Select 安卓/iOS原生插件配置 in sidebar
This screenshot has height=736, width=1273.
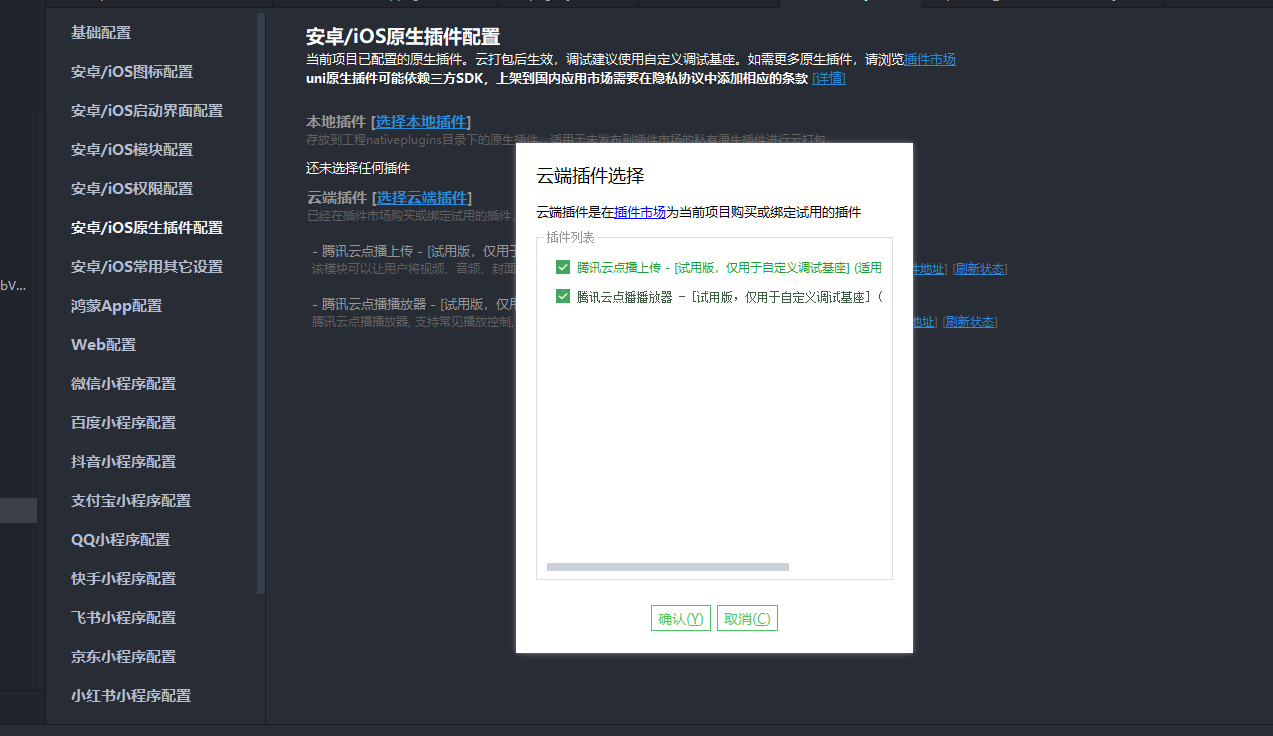coord(147,228)
